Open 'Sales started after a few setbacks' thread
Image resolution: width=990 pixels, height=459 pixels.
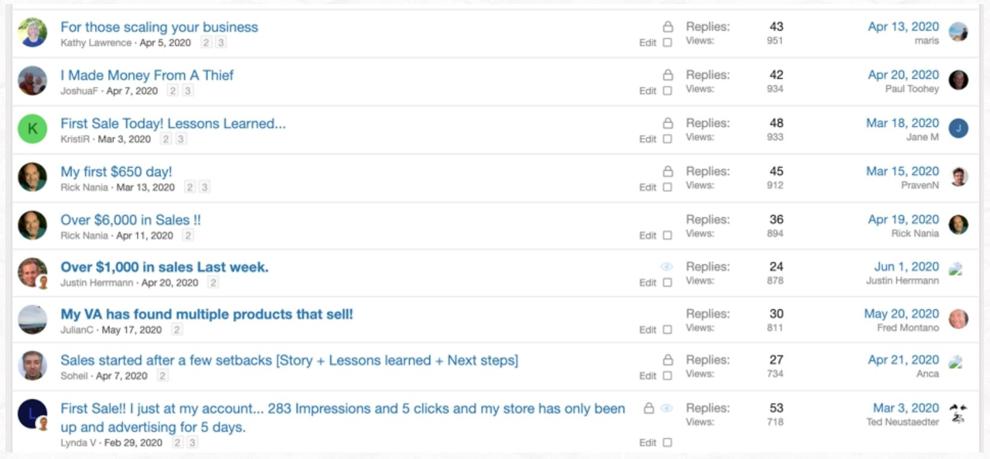[x=289, y=361]
